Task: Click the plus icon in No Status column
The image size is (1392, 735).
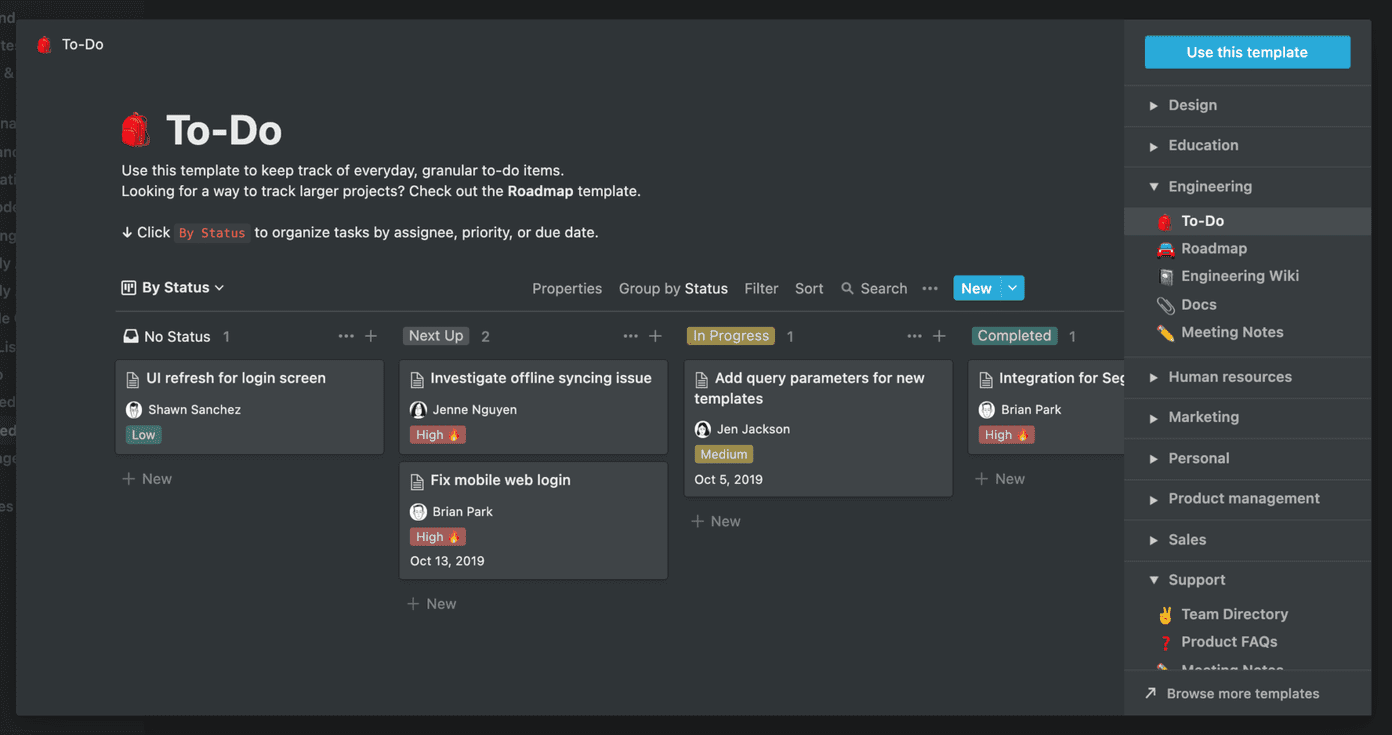Action: click(x=371, y=336)
